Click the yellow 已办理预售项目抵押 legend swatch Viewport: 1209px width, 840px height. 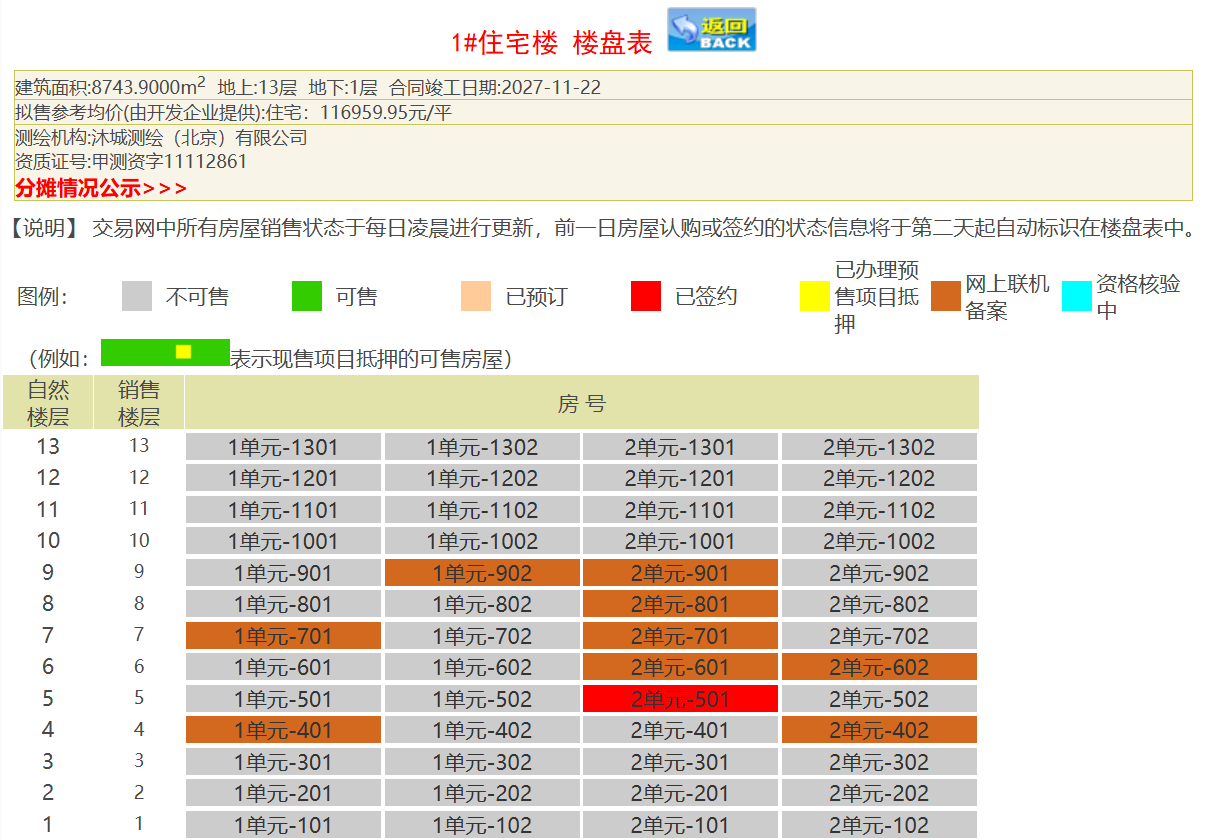coord(815,297)
